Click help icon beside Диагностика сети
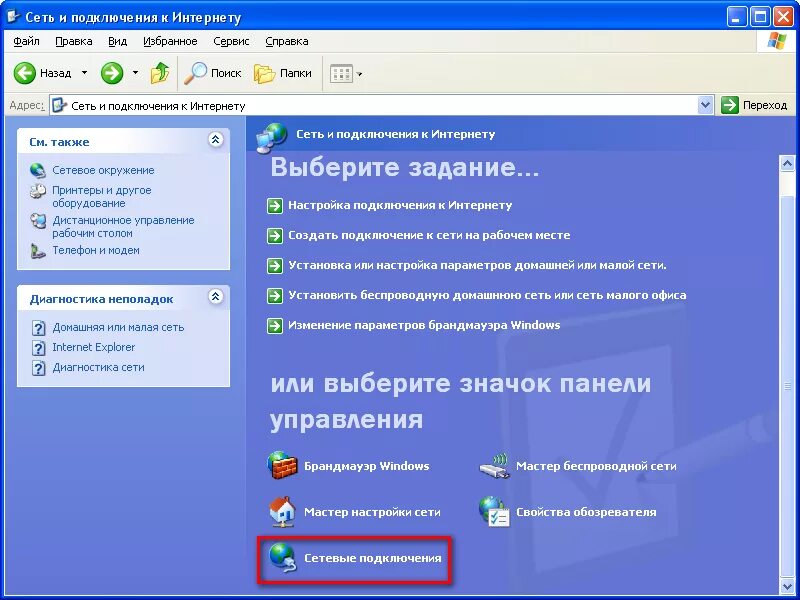The image size is (800, 600). (x=39, y=367)
